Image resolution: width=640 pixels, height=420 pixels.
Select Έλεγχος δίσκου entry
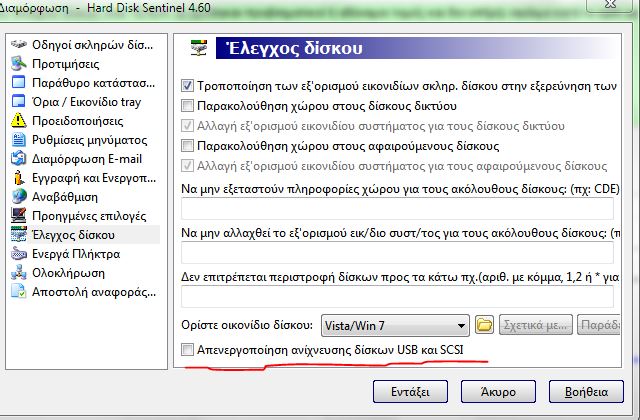coord(73,235)
